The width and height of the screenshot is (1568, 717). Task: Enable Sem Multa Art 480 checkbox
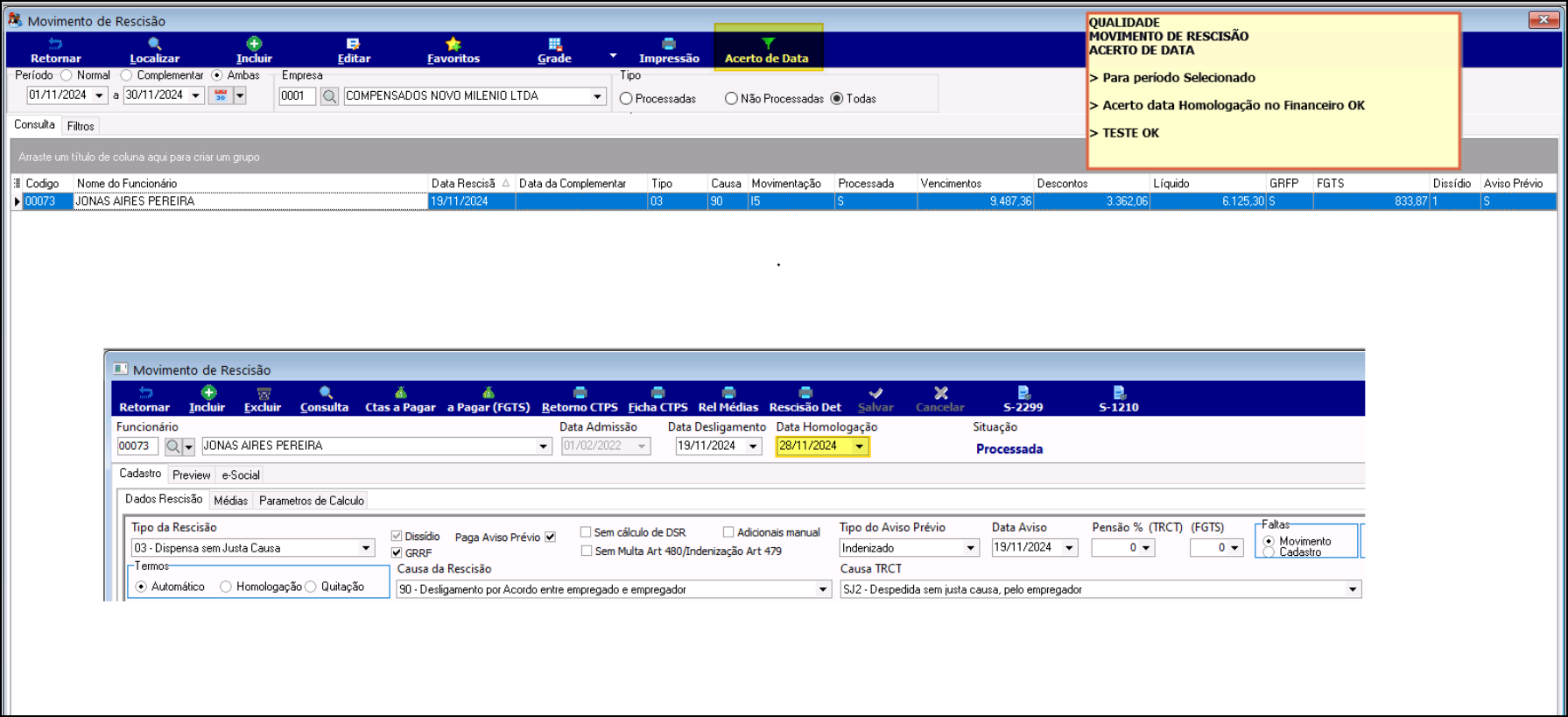pyautogui.click(x=587, y=551)
